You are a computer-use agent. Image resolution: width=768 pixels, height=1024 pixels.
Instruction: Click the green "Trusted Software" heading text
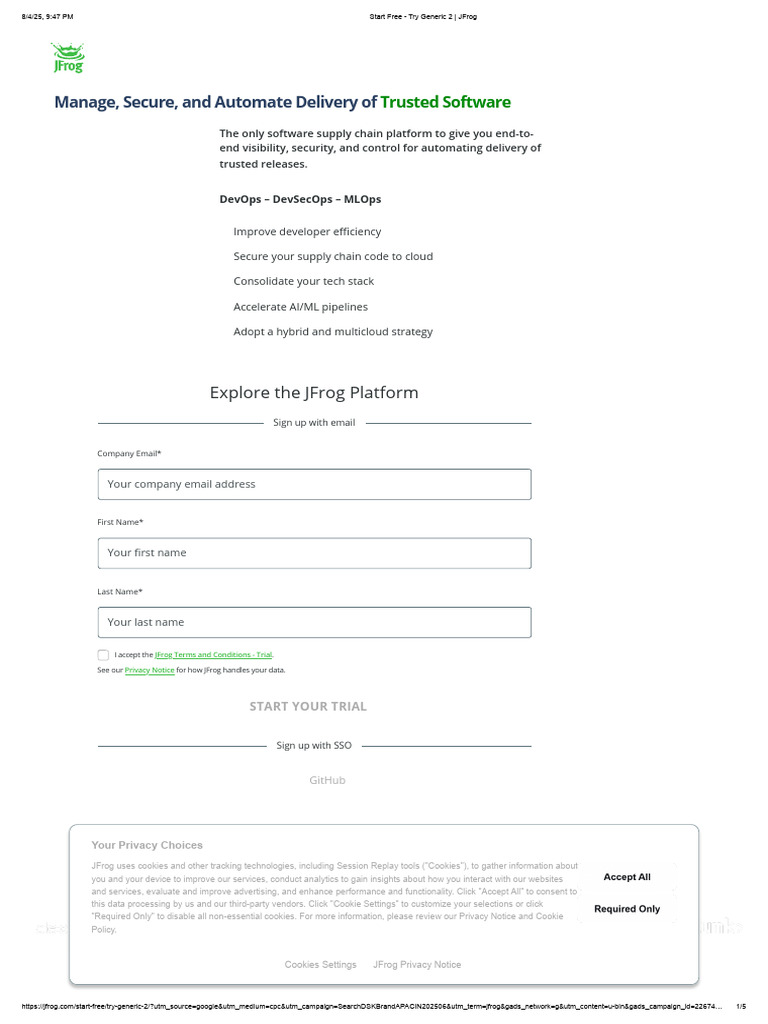[445, 102]
